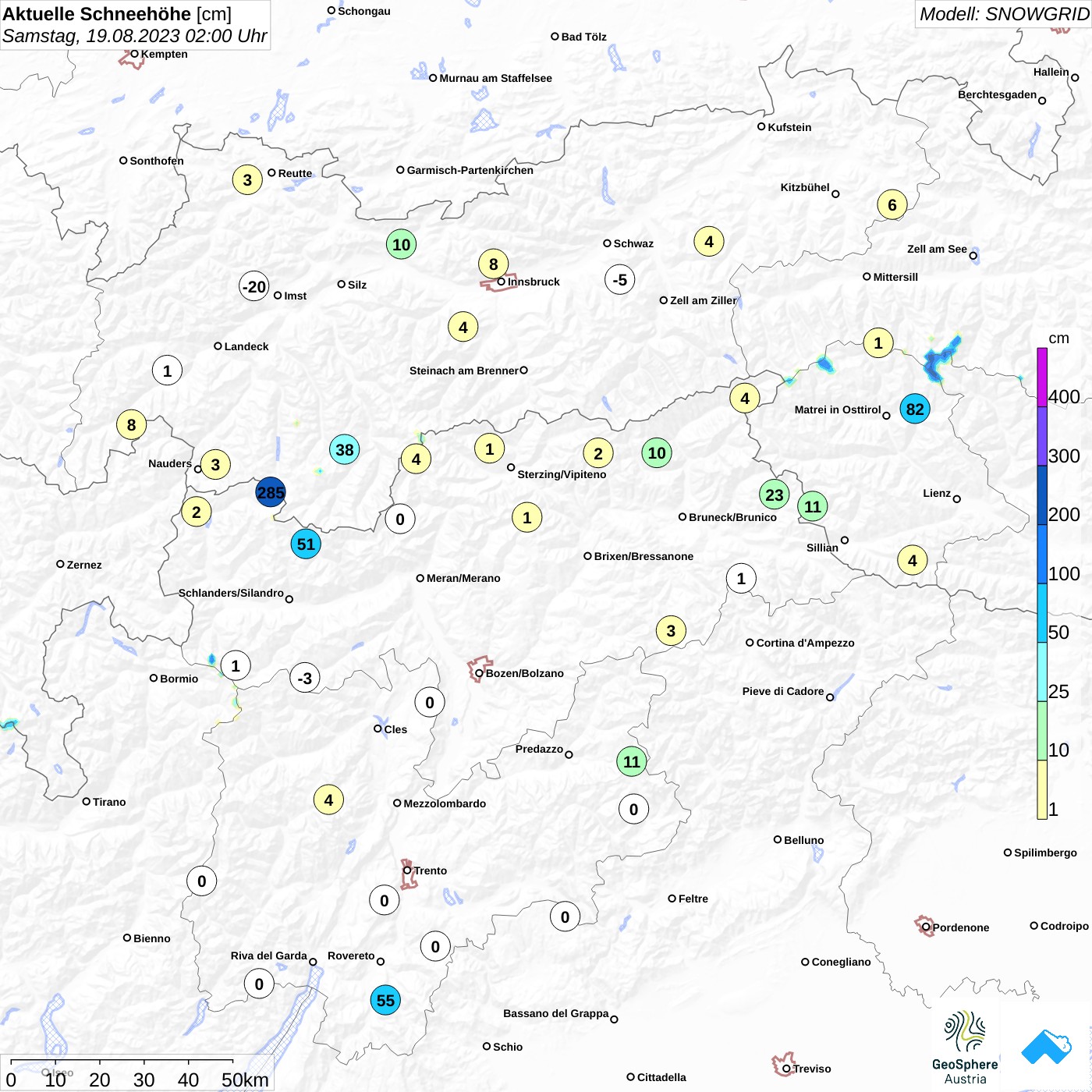This screenshot has width=1092, height=1092.
Task: Click the Spilimbergo town label
Action: [x=1045, y=853]
